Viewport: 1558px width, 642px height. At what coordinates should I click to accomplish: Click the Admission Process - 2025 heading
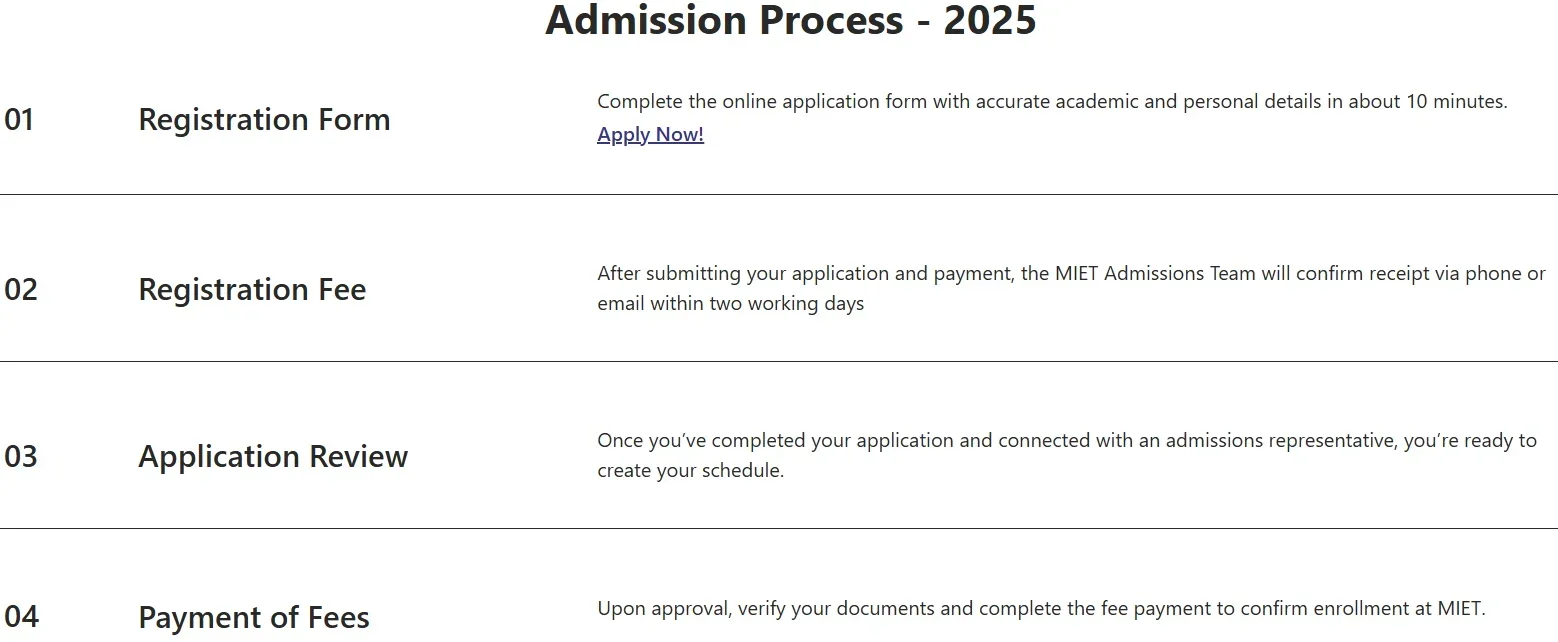coord(790,20)
